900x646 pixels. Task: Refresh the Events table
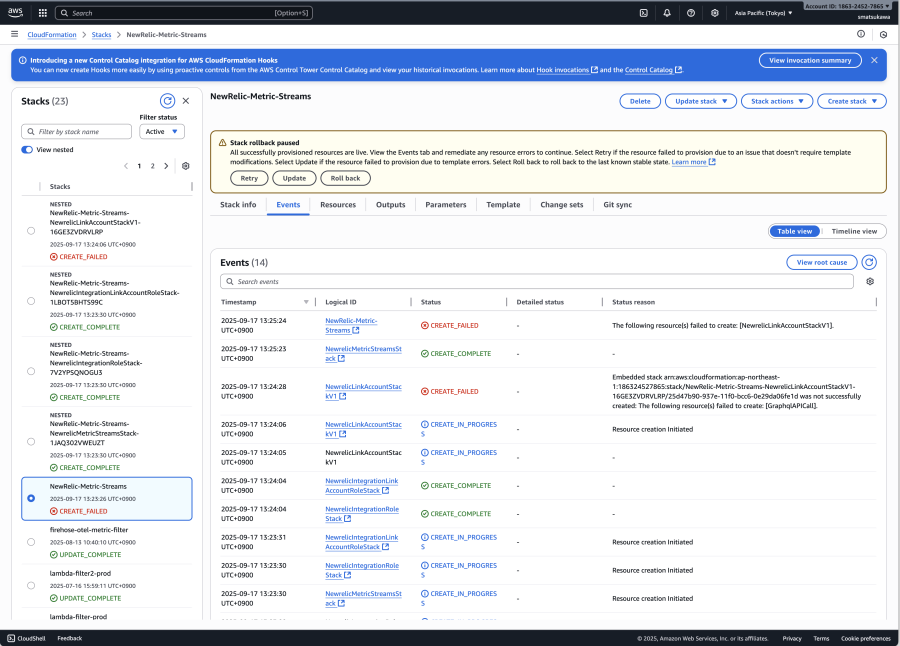869,262
